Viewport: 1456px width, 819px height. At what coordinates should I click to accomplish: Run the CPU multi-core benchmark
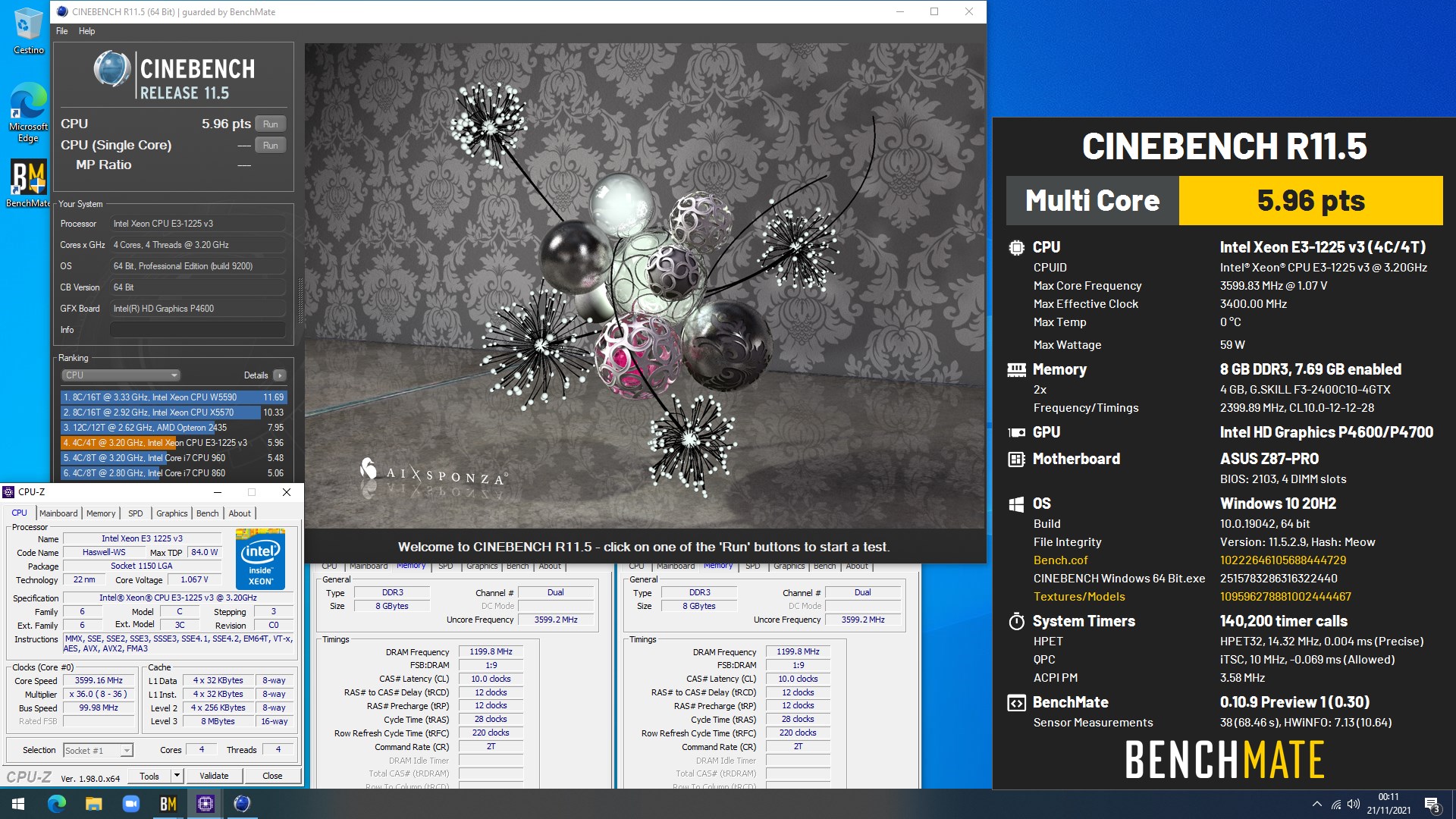coord(271,124)
